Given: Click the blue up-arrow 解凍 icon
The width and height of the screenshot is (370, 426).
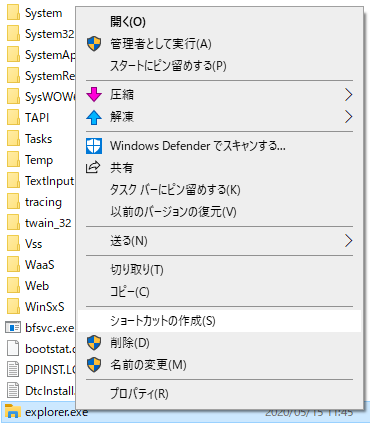Looking at the screenshot, I should (x=94, y=117).
